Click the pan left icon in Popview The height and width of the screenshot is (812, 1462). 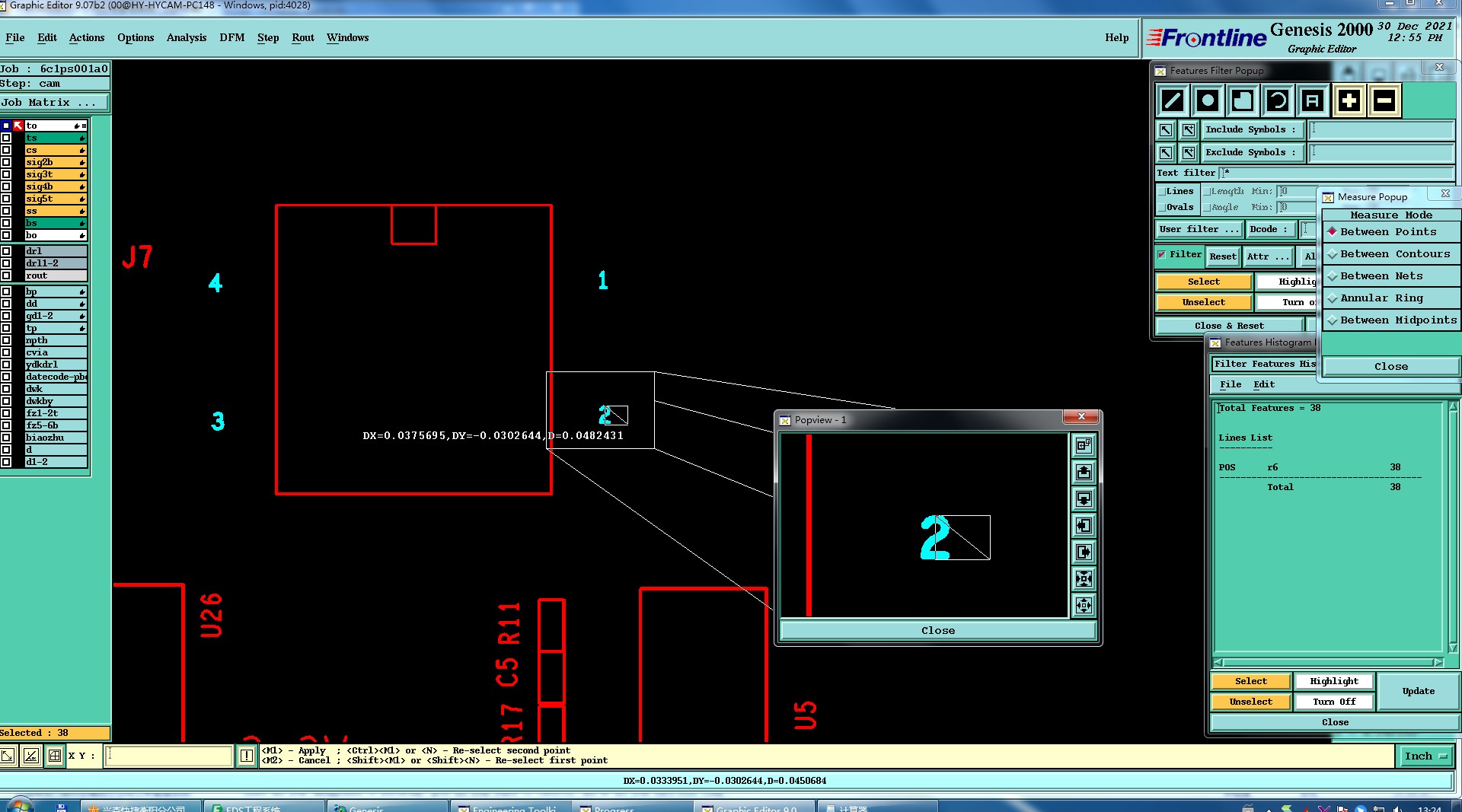1084,525
